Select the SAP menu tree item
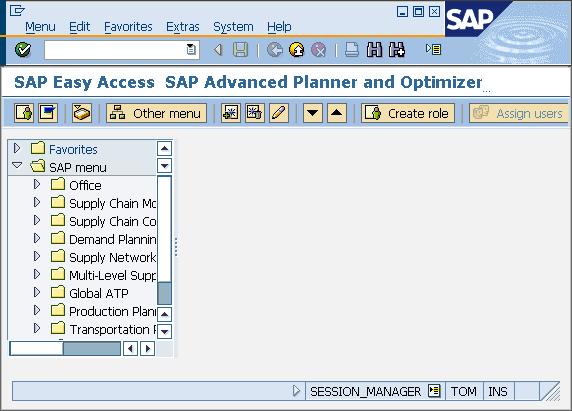The width and height of the screenshot is (572, 411). click(78, 167)
